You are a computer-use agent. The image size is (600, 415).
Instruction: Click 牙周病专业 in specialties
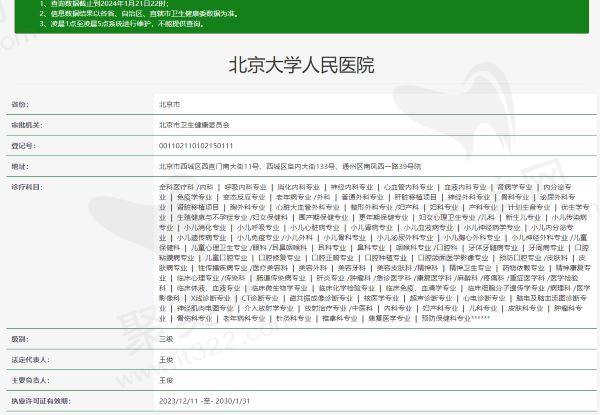click(x=546, y=247)
